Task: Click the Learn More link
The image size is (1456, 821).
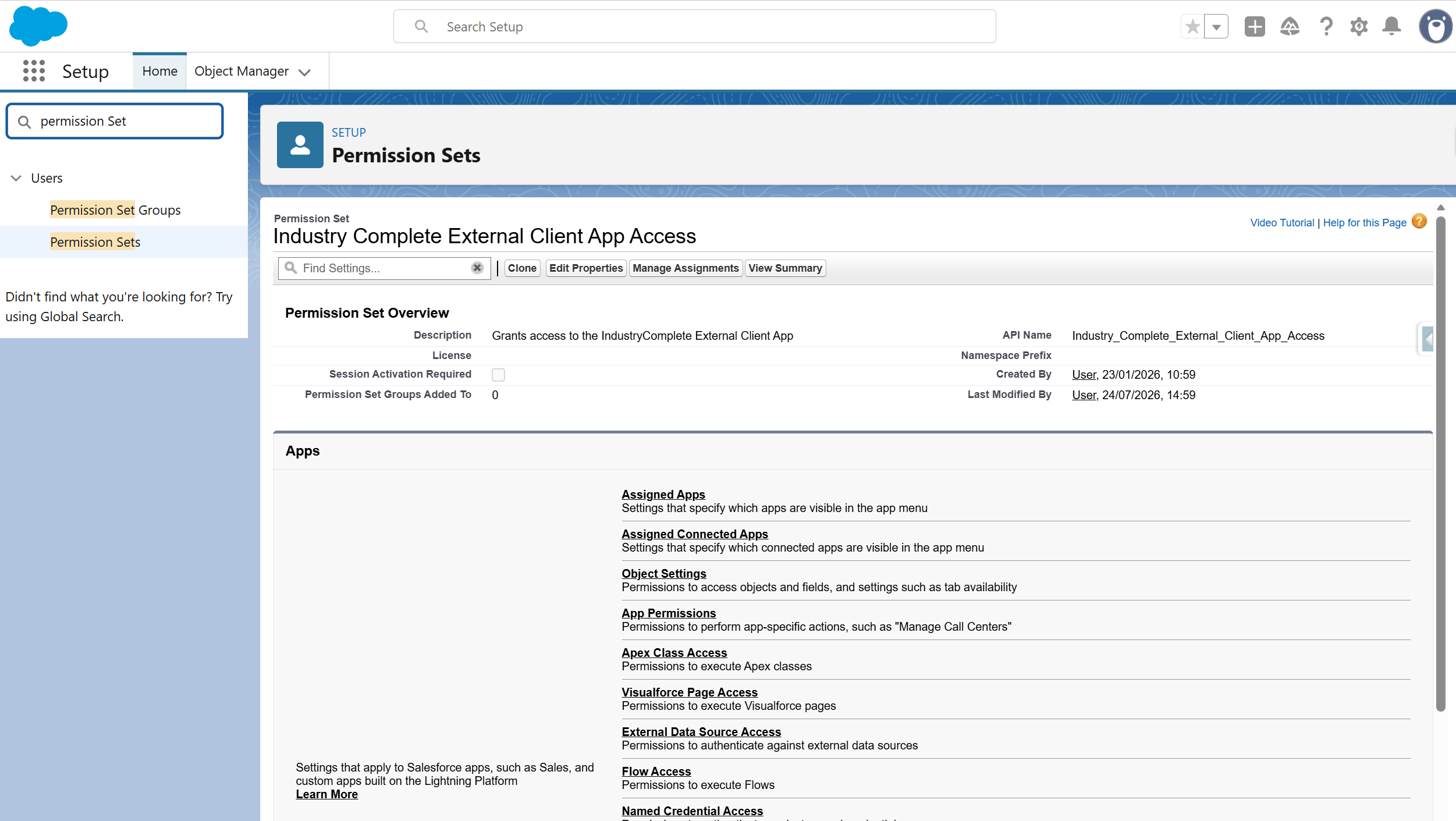Action: tap(326, 794)
